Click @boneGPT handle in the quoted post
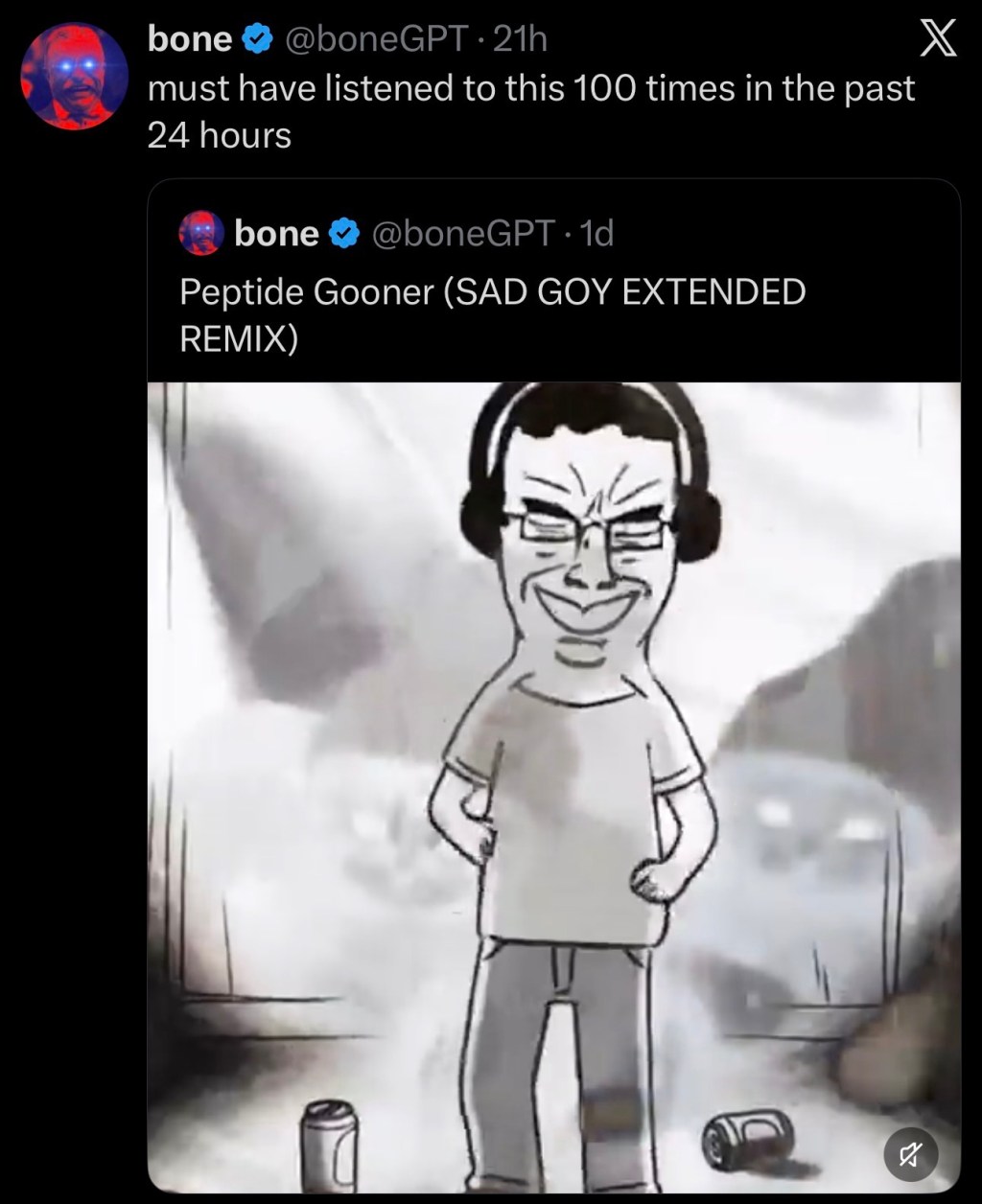 (461, 233)
